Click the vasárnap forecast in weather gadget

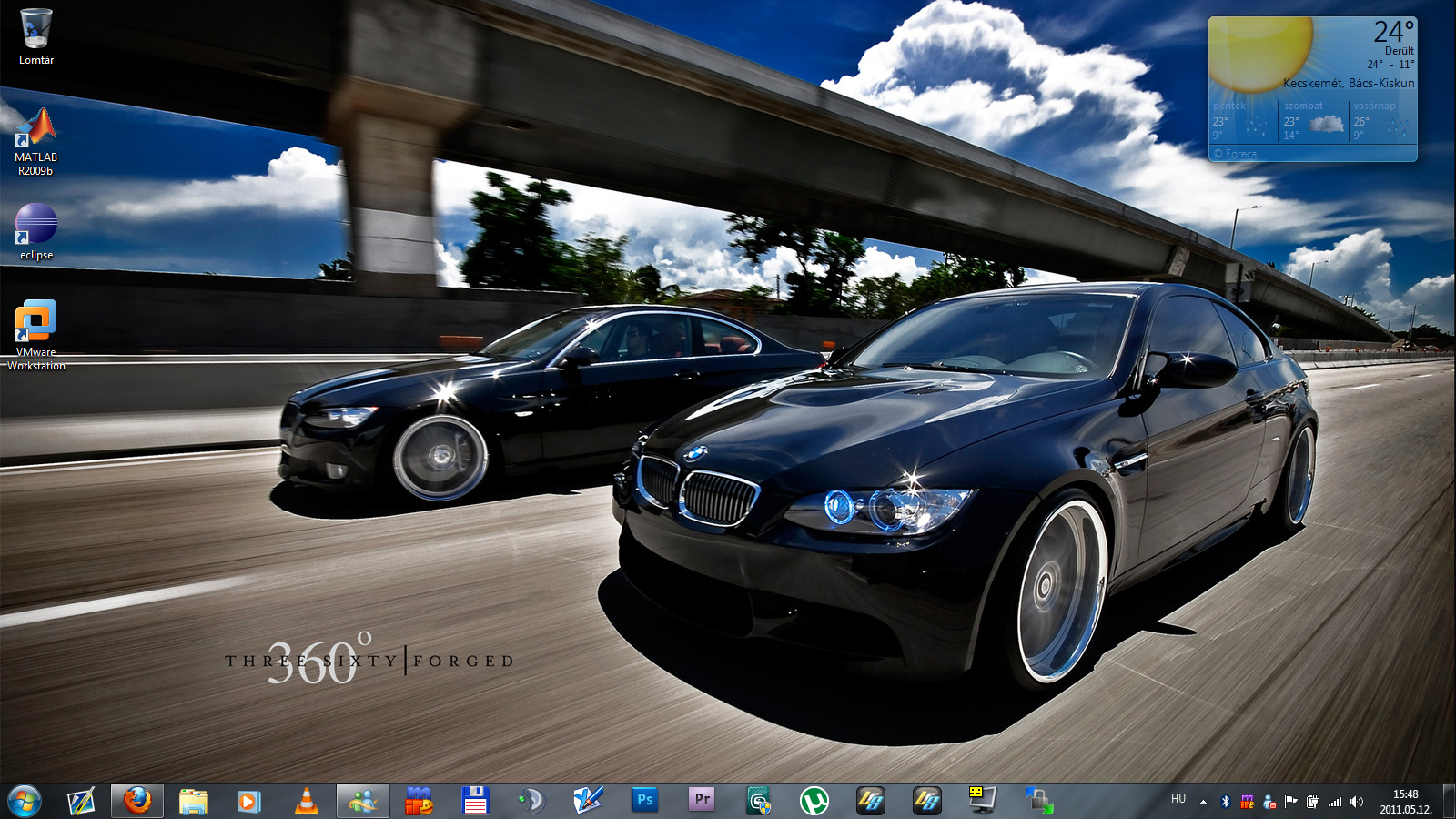point(1383,121)
